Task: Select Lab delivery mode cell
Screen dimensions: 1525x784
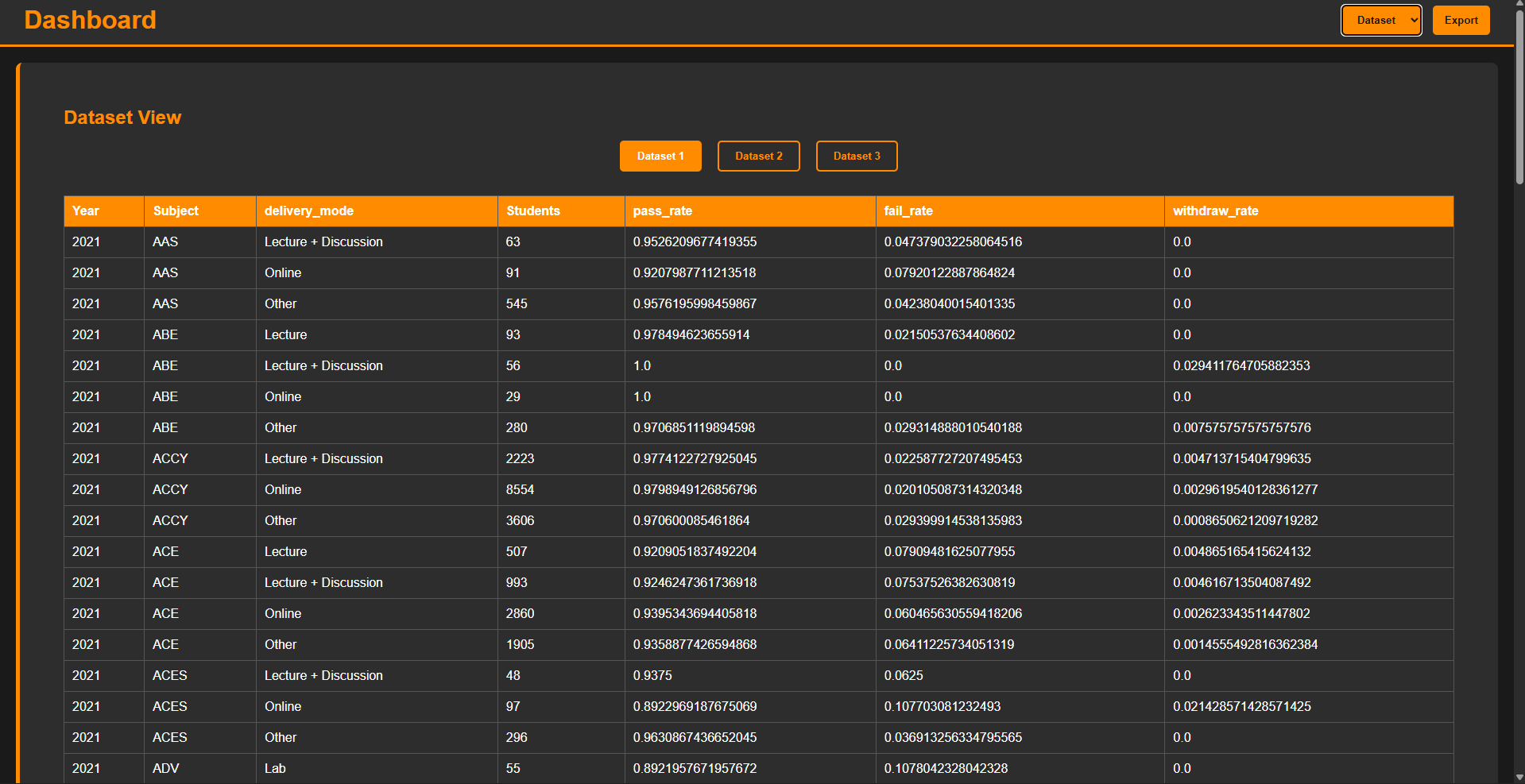Action: (x=377, y=769)
